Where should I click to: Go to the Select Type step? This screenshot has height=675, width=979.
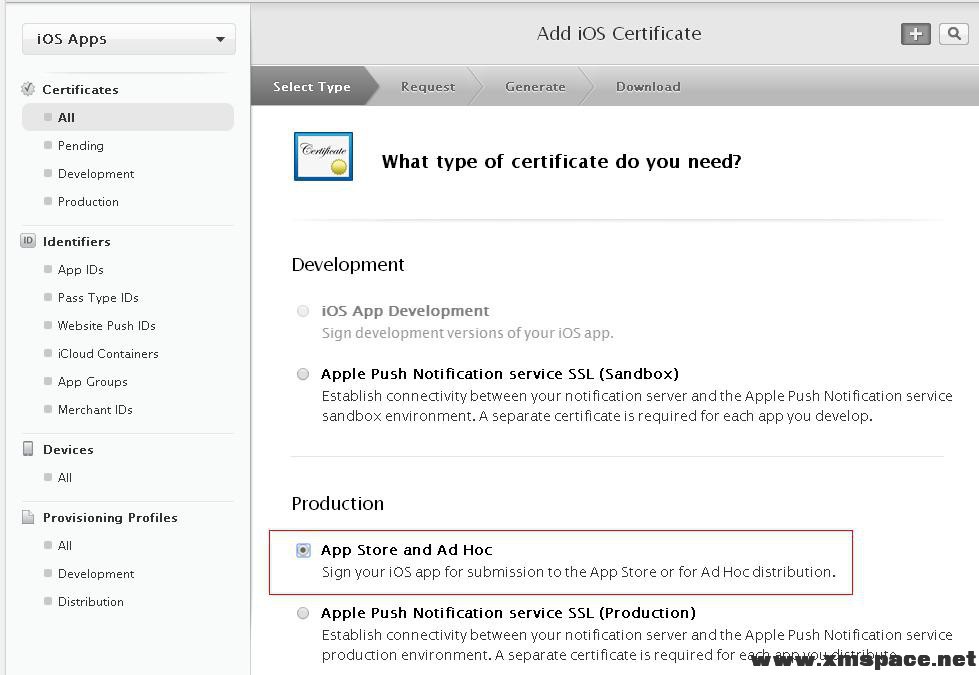[x=312, y=87]
